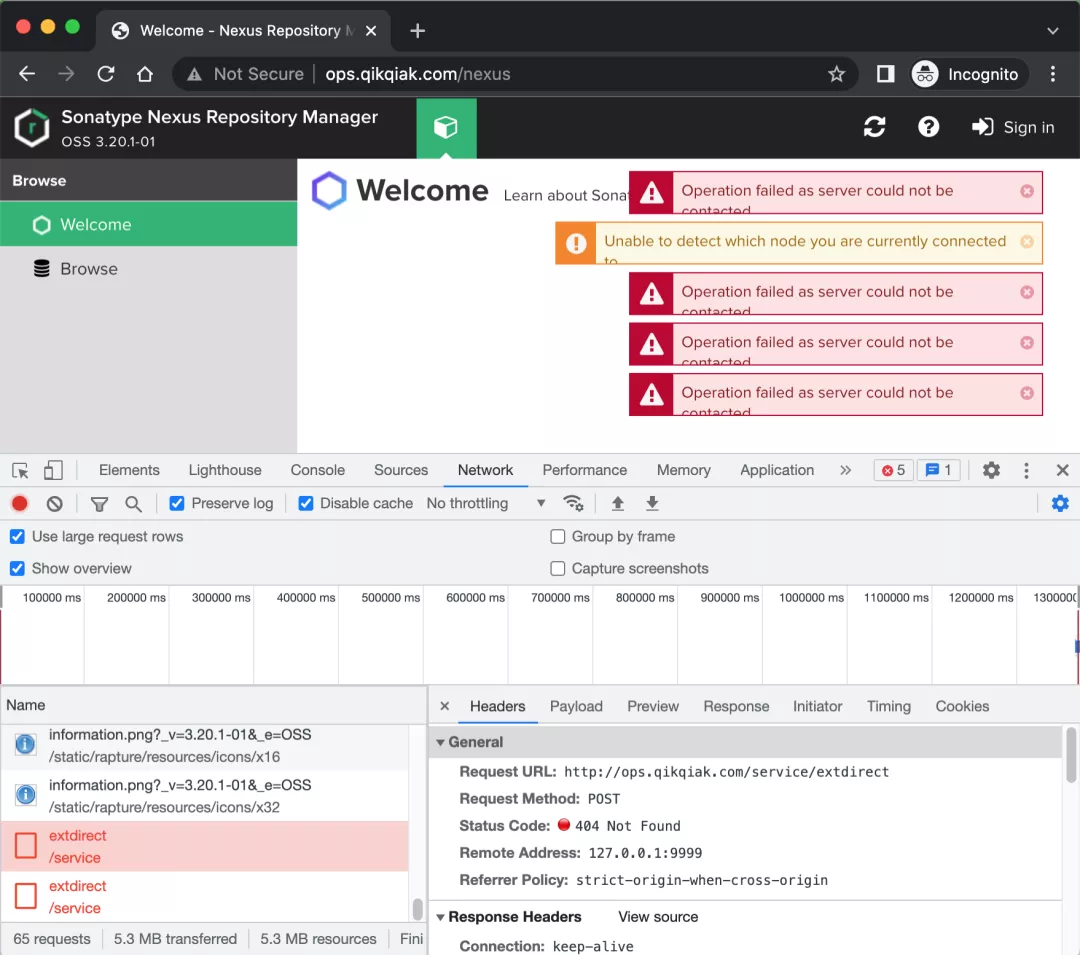Click the Nexus refresh icon
This screenshot has width=1080, height=955.
coord(874,127)
